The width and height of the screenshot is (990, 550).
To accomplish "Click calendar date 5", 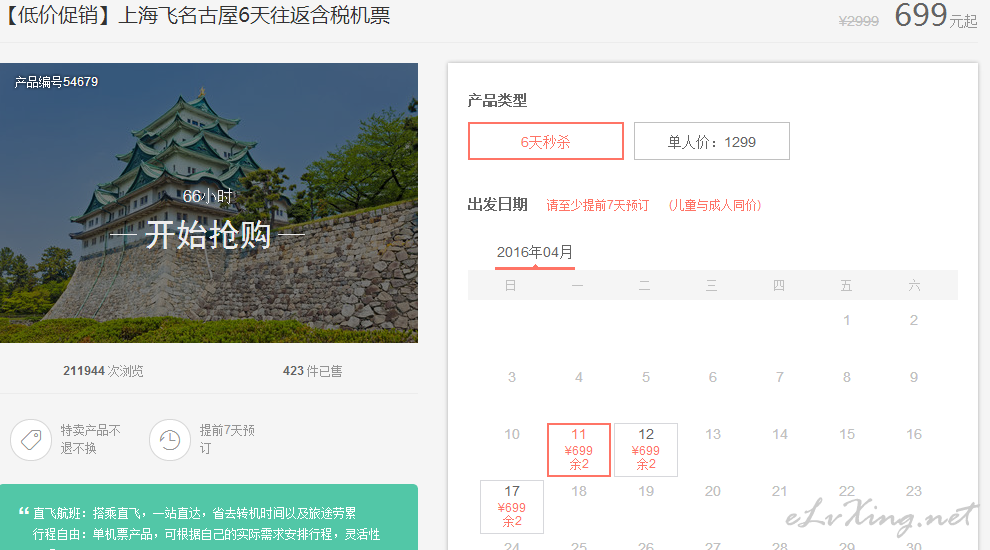I will tap(646, 378).
